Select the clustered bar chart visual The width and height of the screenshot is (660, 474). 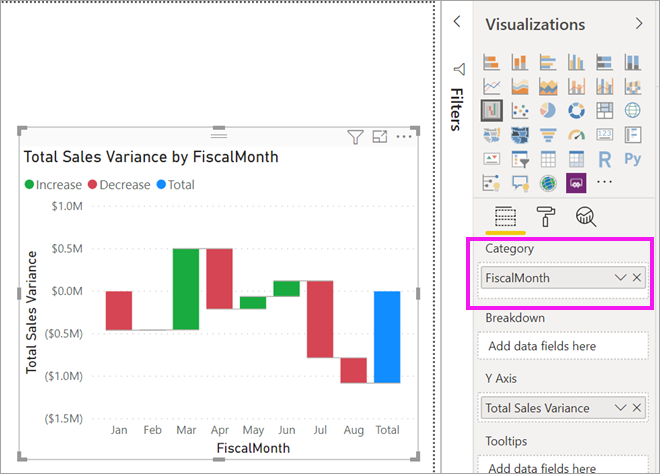coord(548,62)
